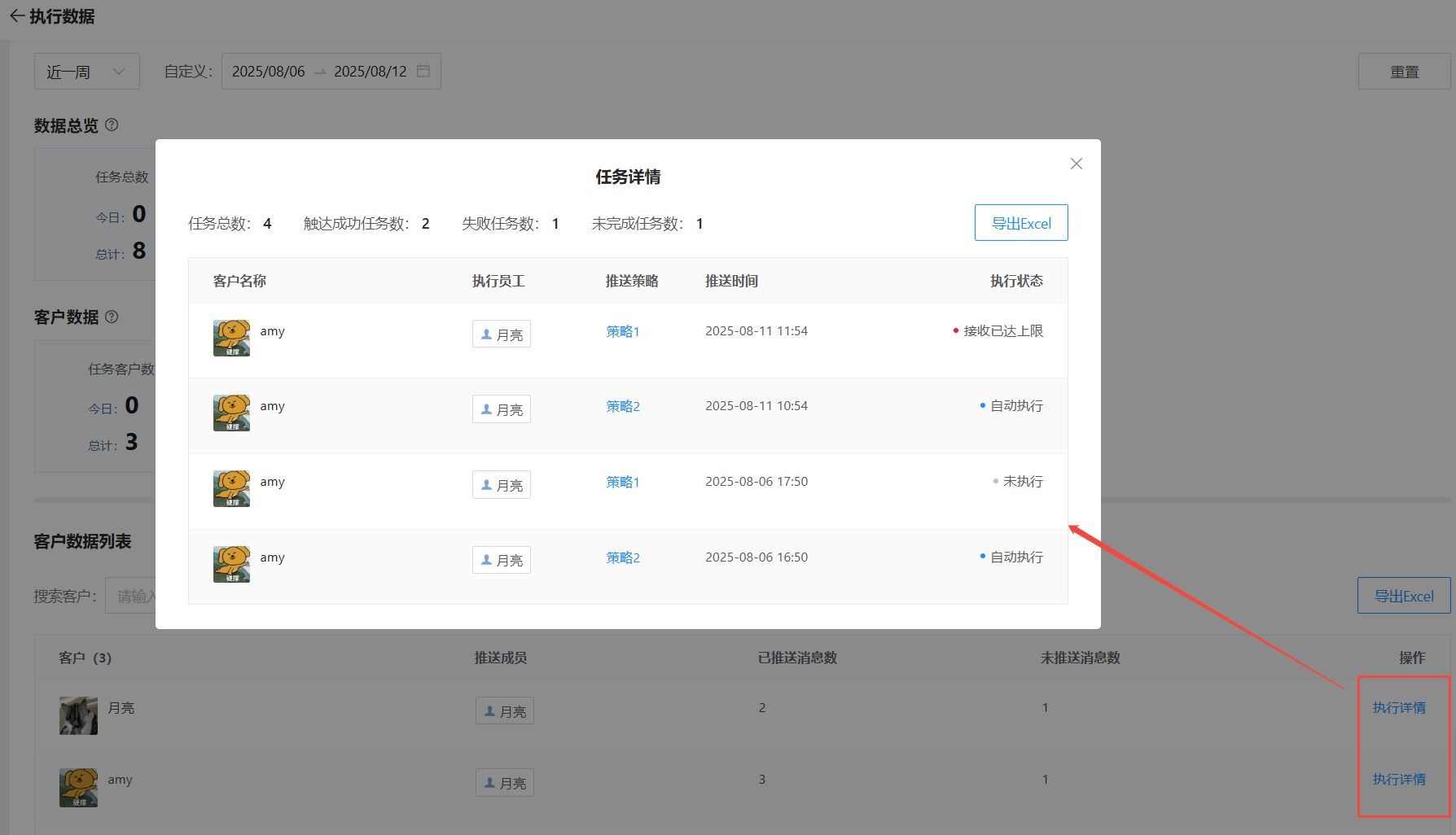The width and height of the screenshot is (1456, 835).
Task: Click the 未推送消息数 column header
Action: pos(1081,658)
